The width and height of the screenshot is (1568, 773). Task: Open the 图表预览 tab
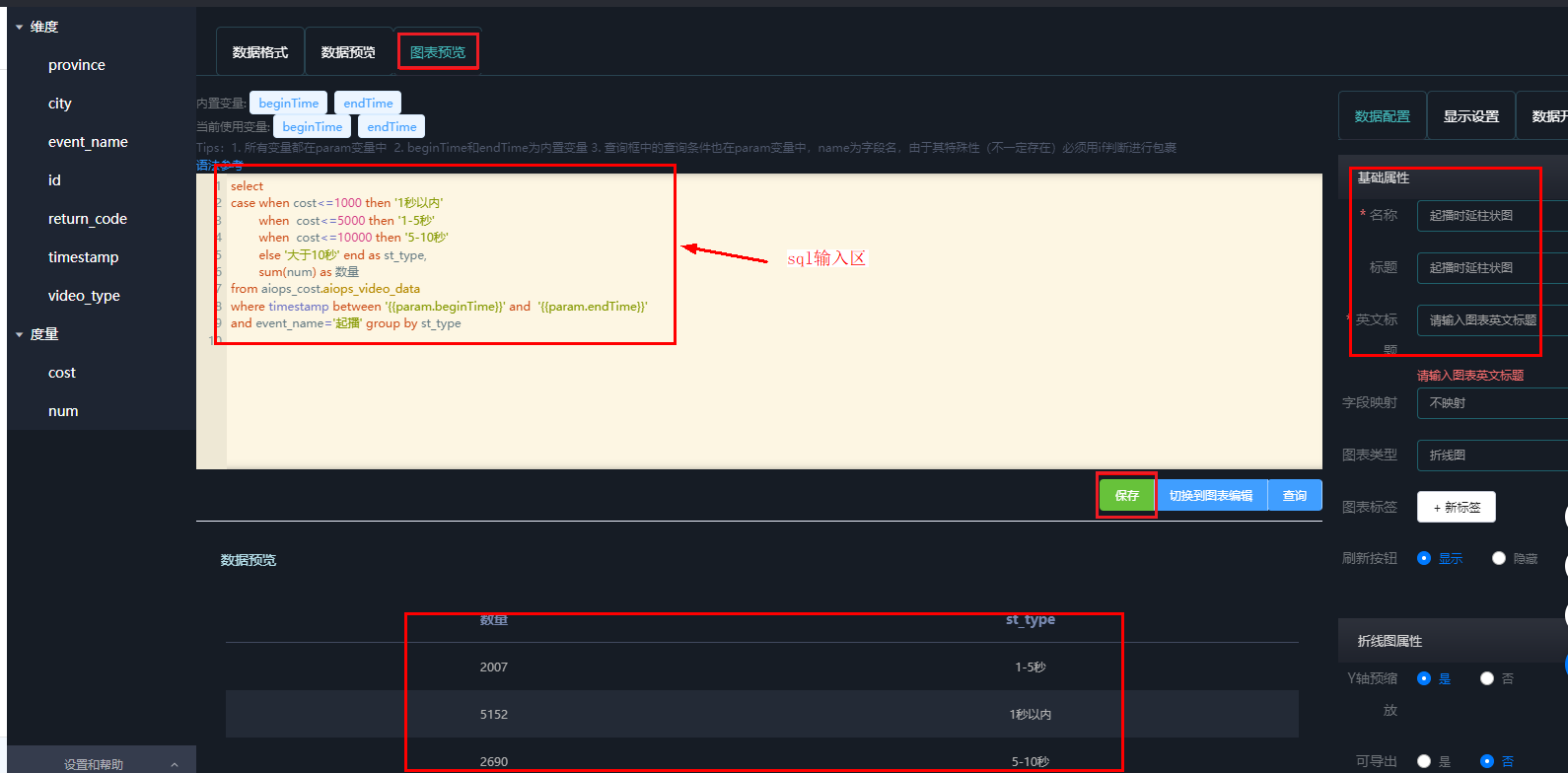click(438, 52)
